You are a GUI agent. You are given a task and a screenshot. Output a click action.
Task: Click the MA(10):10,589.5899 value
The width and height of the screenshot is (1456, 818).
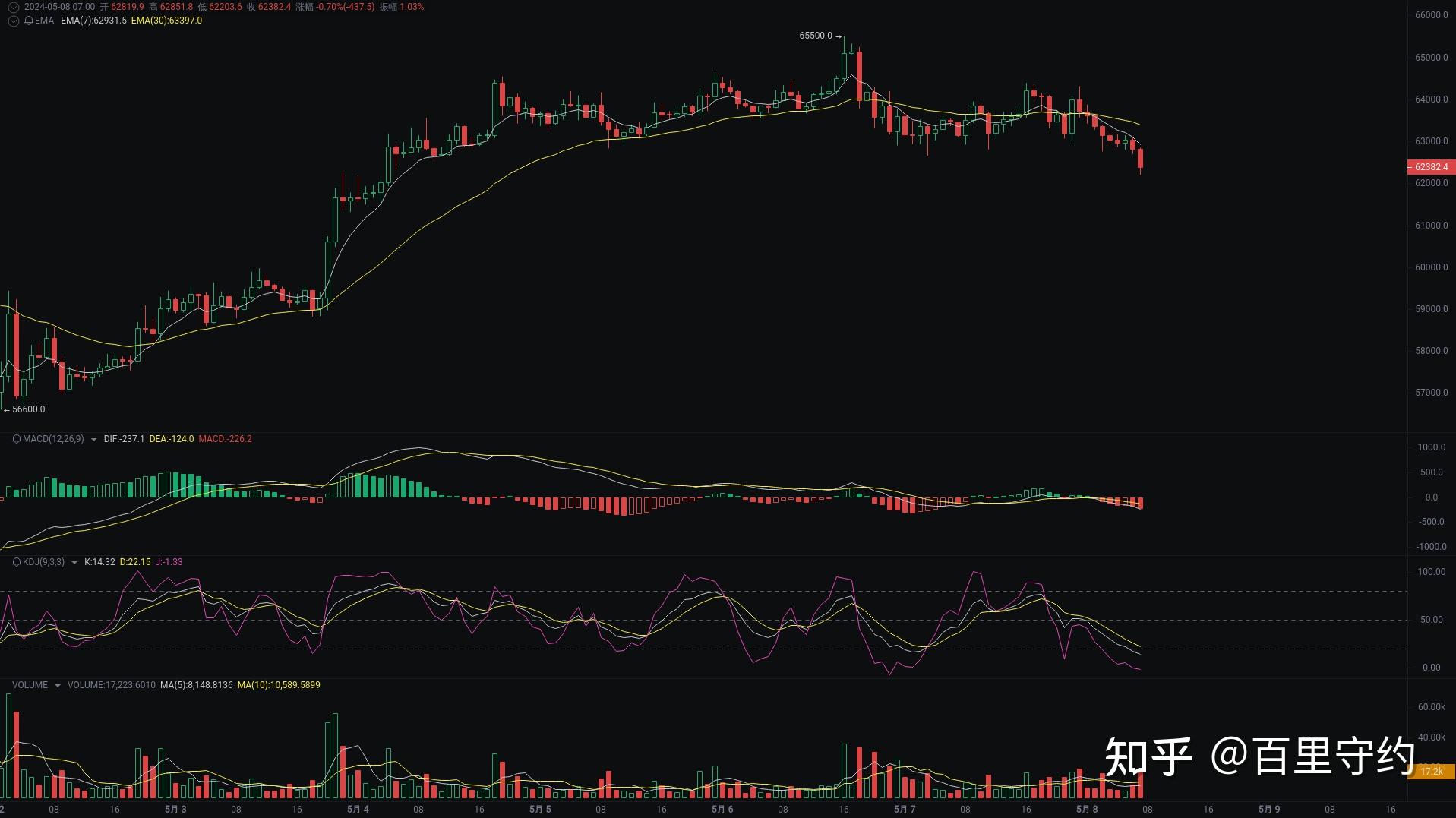(x=279, y=685)
